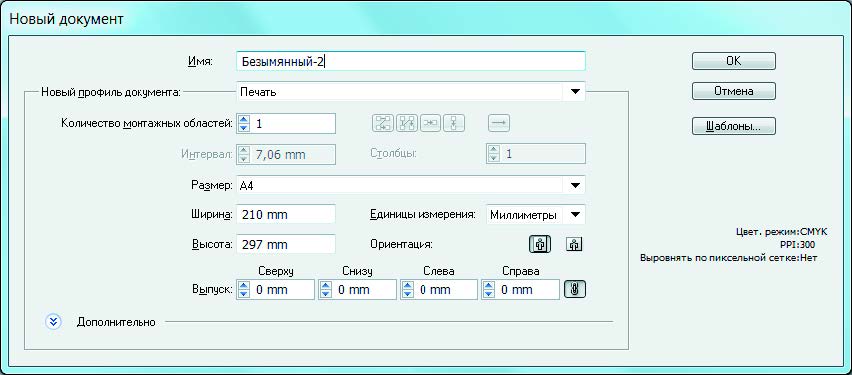Viewport: 852px width, 375px height.
Task: Click the Справа bleed value field
Action: coord(528,290)
